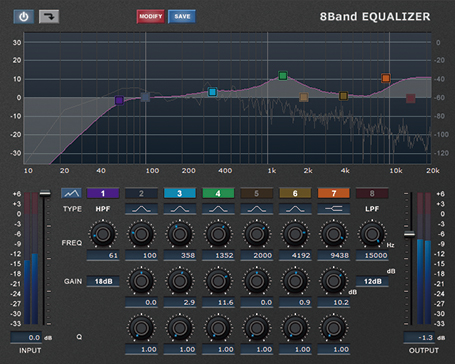Screen dimensions: 455x364
Task: Click the input gain 0.0 dB field
Action: pyautogui.click(x=27, y=337)
